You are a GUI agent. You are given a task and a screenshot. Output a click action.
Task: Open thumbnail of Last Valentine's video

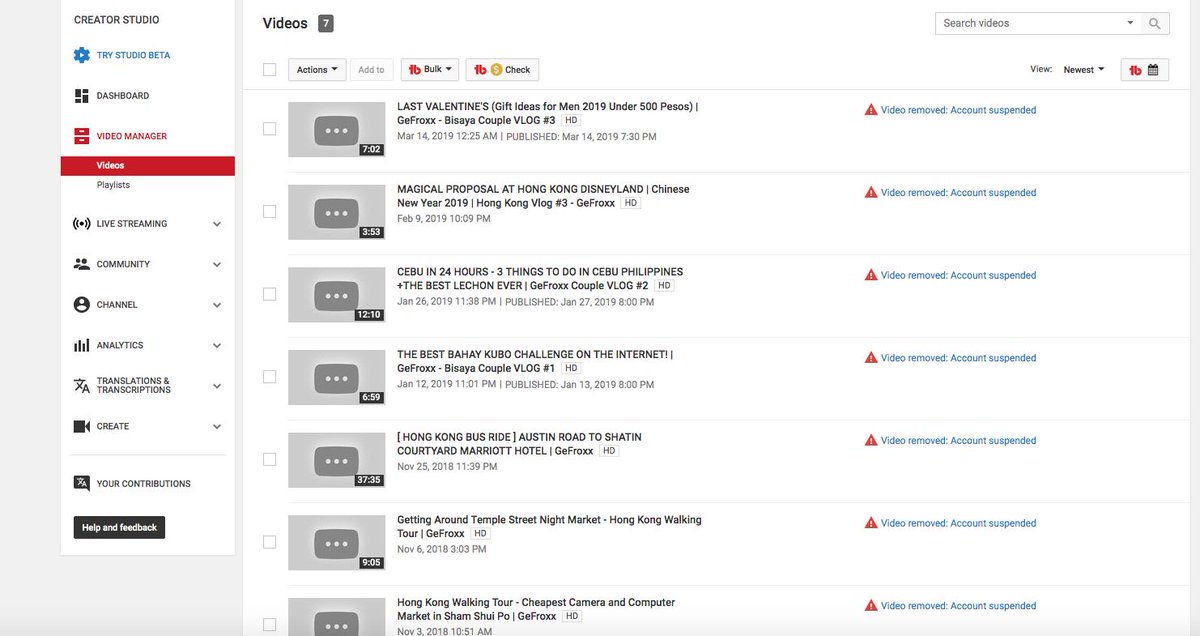(337, 129)
